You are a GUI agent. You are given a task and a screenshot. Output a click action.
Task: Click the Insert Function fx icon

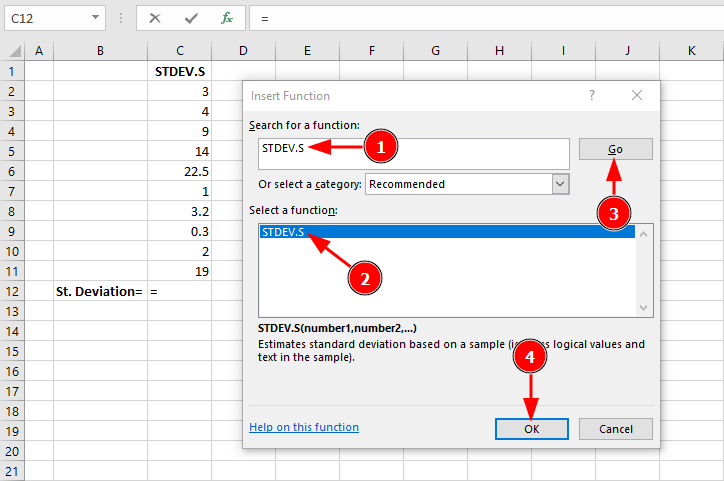pos(227,18)
